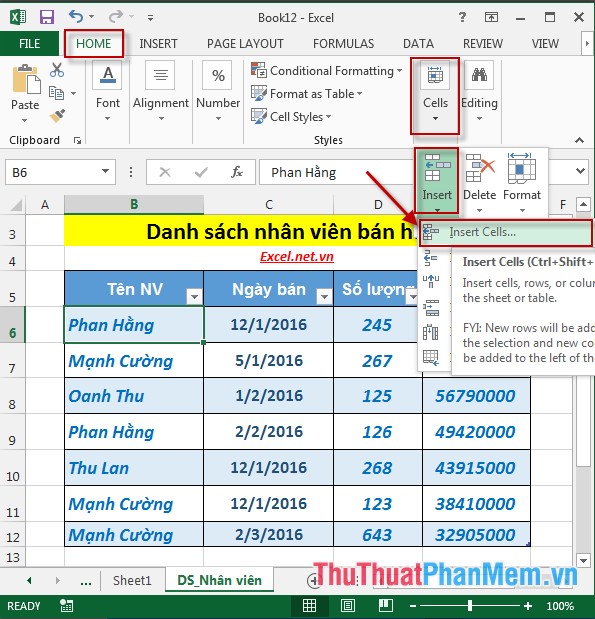Switch to the INSERT ribbon tab
Screen dimensions: 595x619
158,43
